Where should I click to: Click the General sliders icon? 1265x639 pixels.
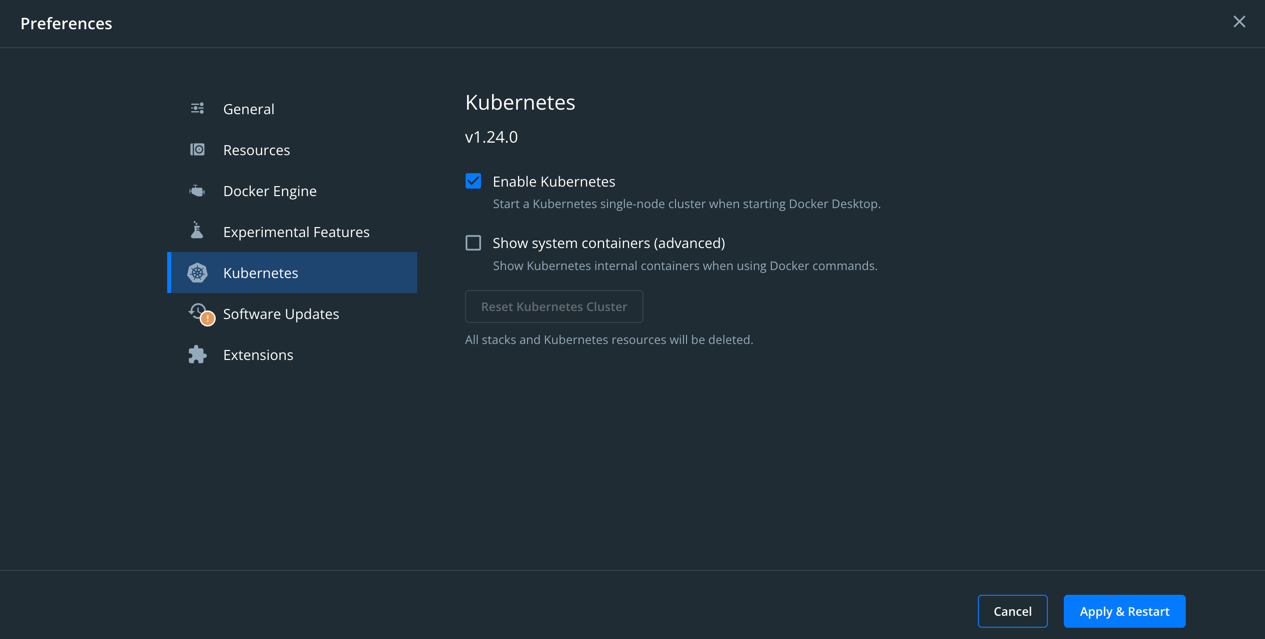click(x=197, y=108)
